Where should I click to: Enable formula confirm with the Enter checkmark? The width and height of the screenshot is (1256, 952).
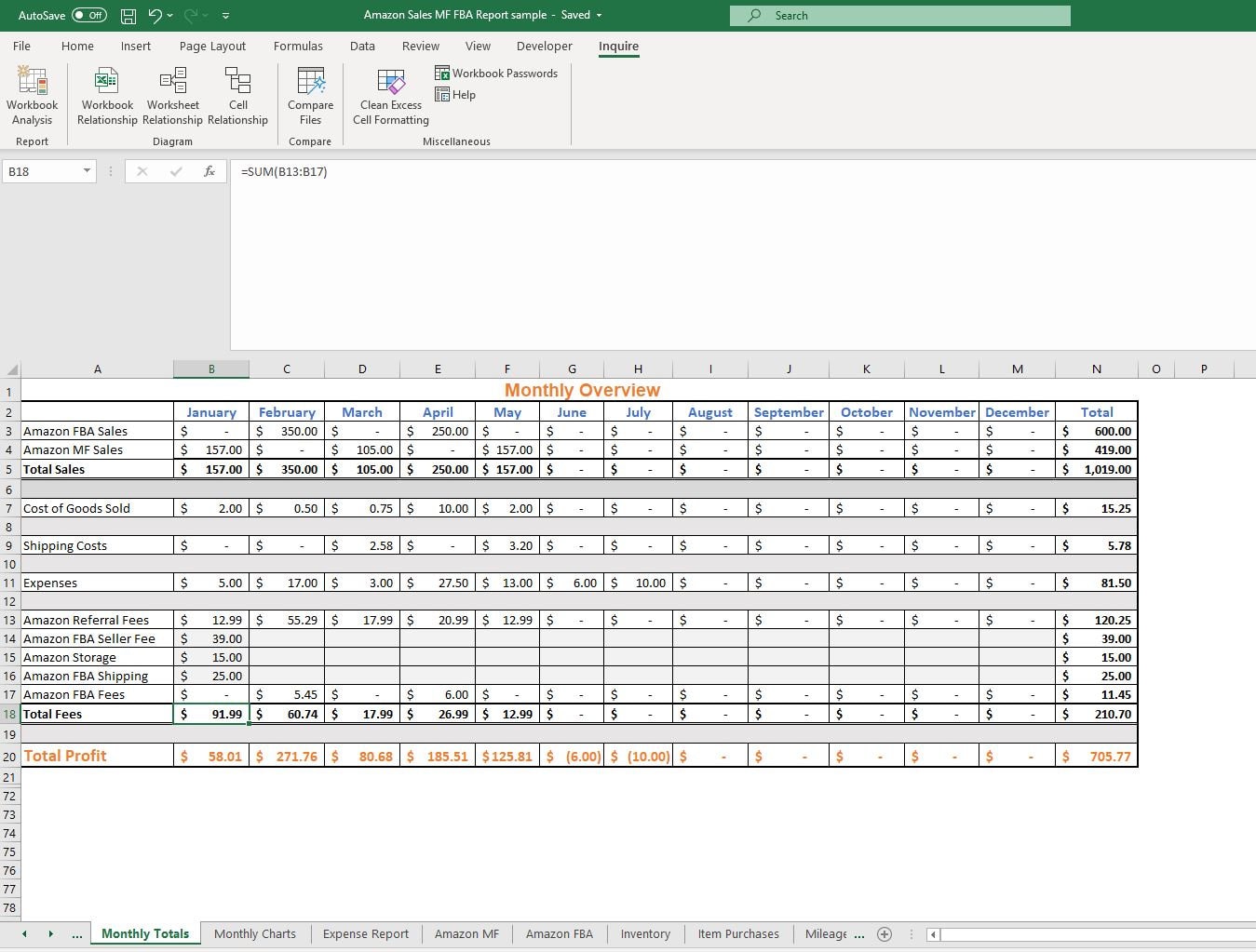(x=176, y=171)
